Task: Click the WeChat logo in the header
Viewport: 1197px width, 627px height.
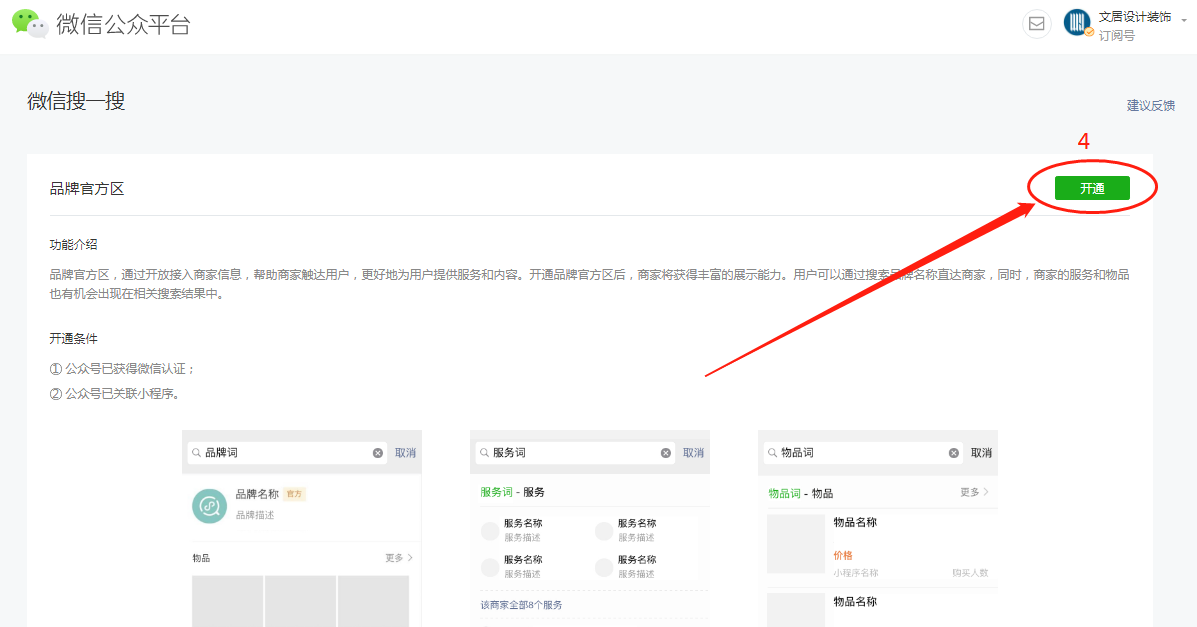Action: pyautogui.click(x=31, y=24)
